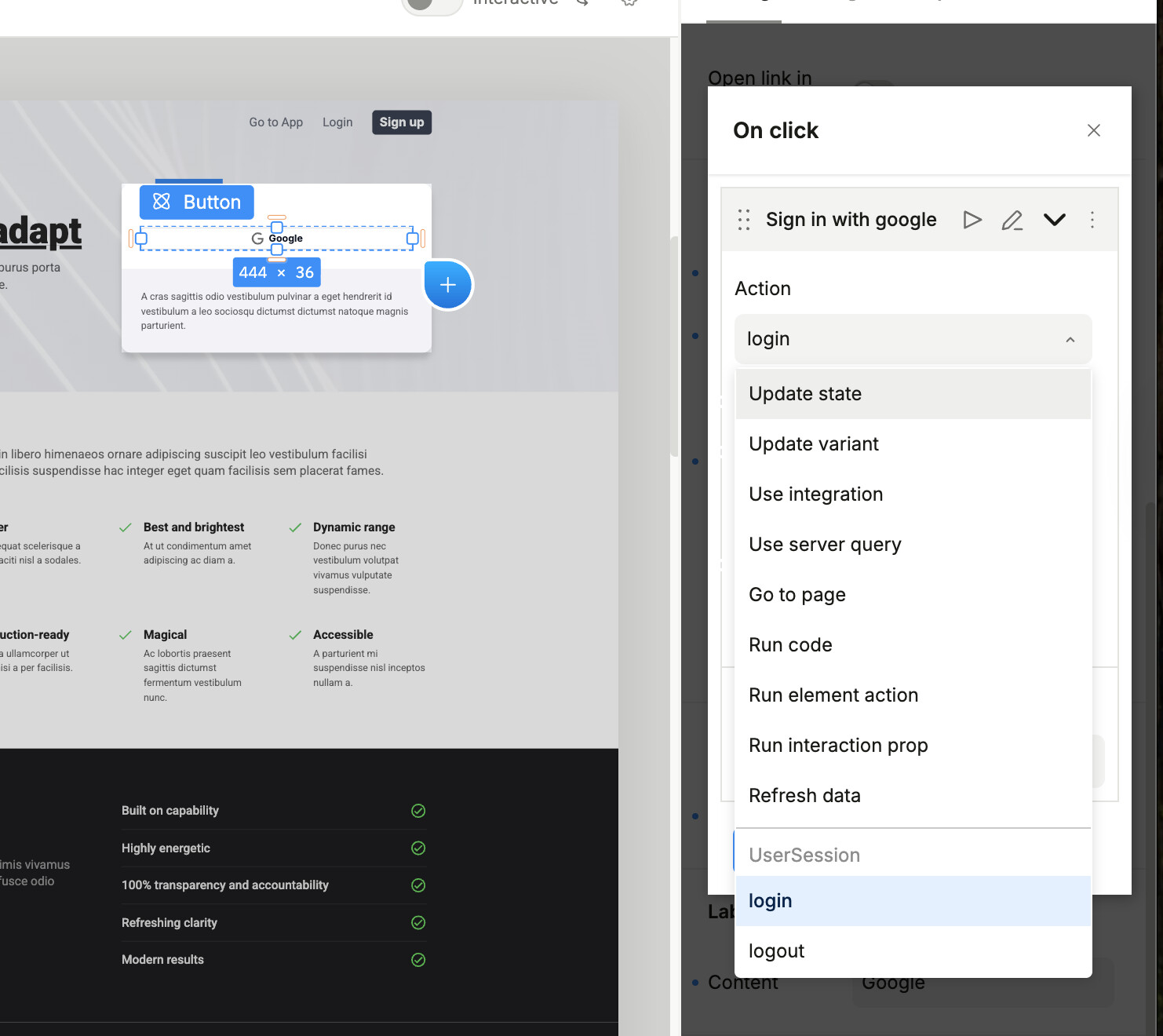
Task: Click the pencil rename icon for the interaction
Action: click(1012, 220)
